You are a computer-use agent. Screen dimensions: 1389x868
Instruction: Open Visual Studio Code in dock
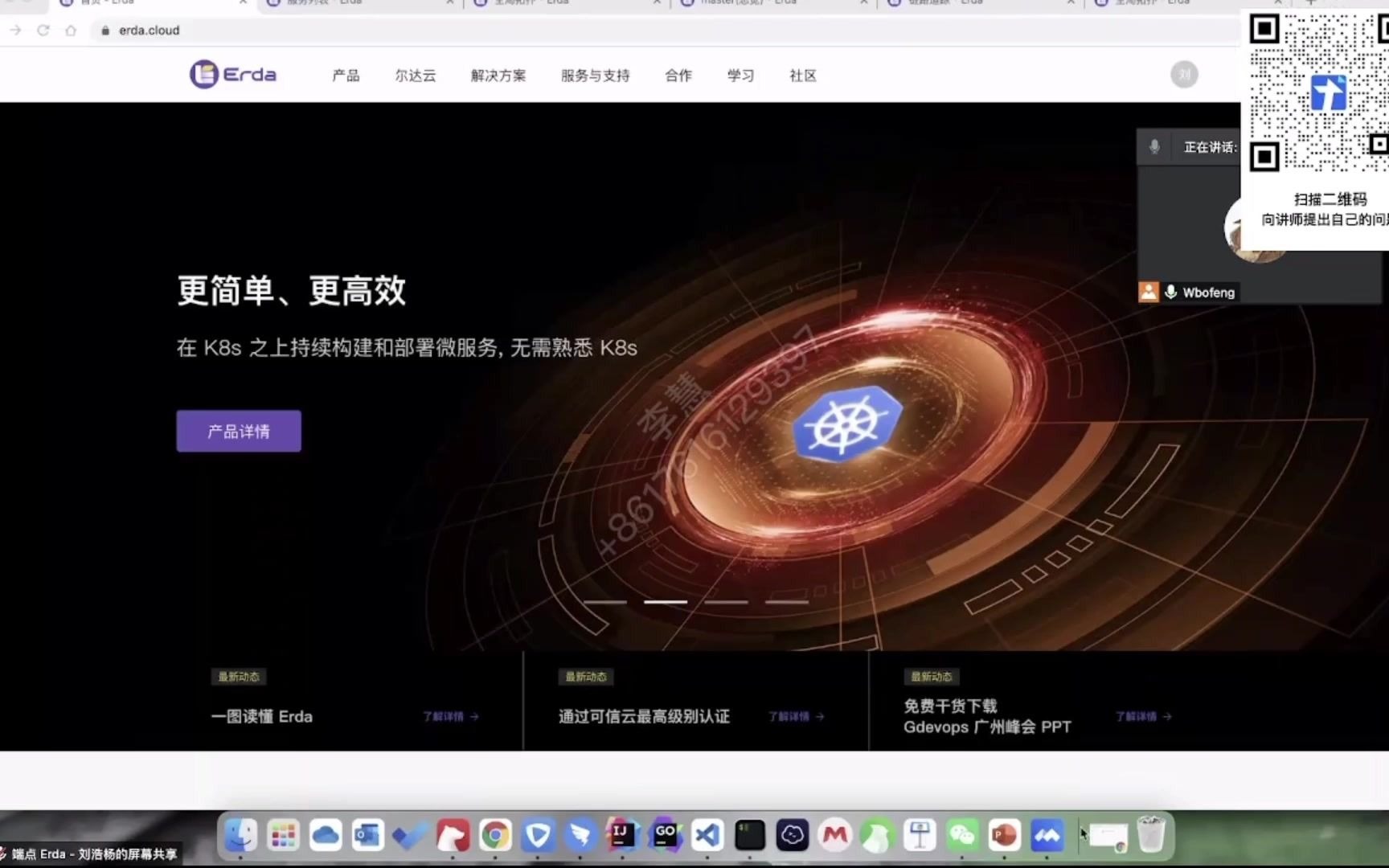pyautogui.click(x=707, y=836)
